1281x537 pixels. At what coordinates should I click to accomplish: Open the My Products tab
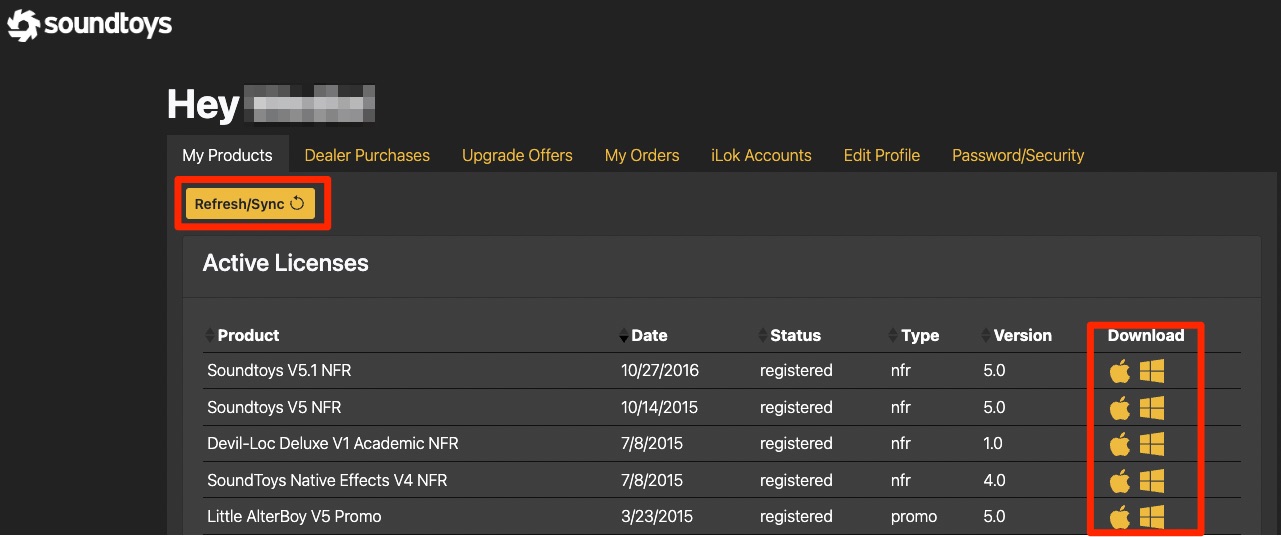(x=227, y=155)
